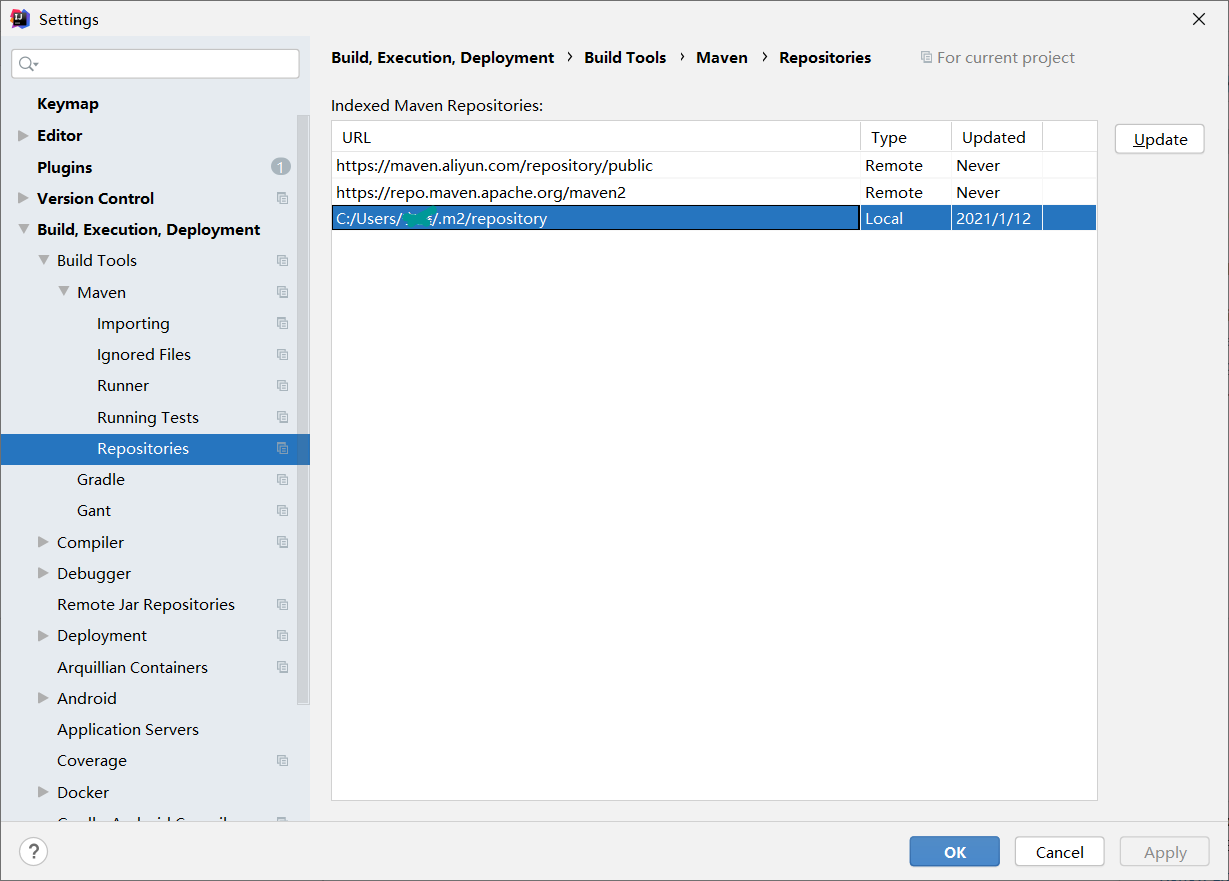Click the project-level icon next to Compiler
The height and width of the screenshot is (881, 1229).
(282, 542)
